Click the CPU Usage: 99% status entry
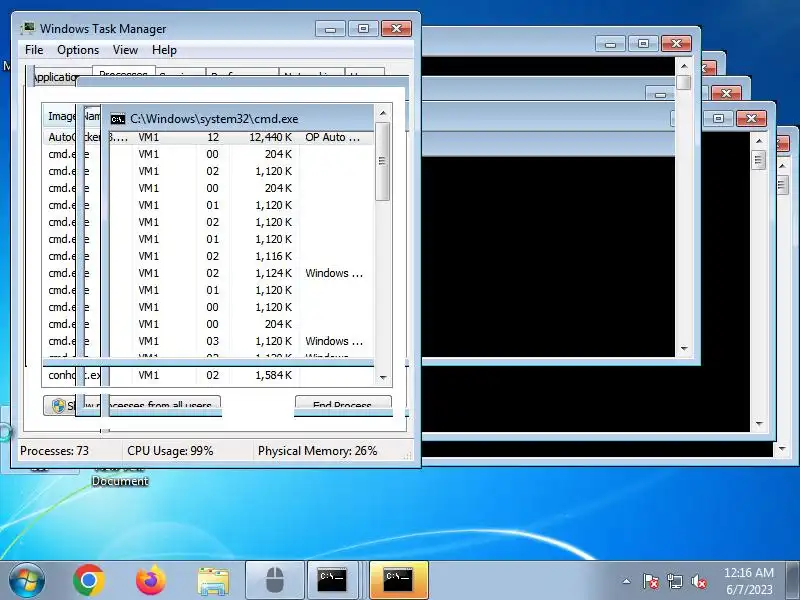 [170, 451]
